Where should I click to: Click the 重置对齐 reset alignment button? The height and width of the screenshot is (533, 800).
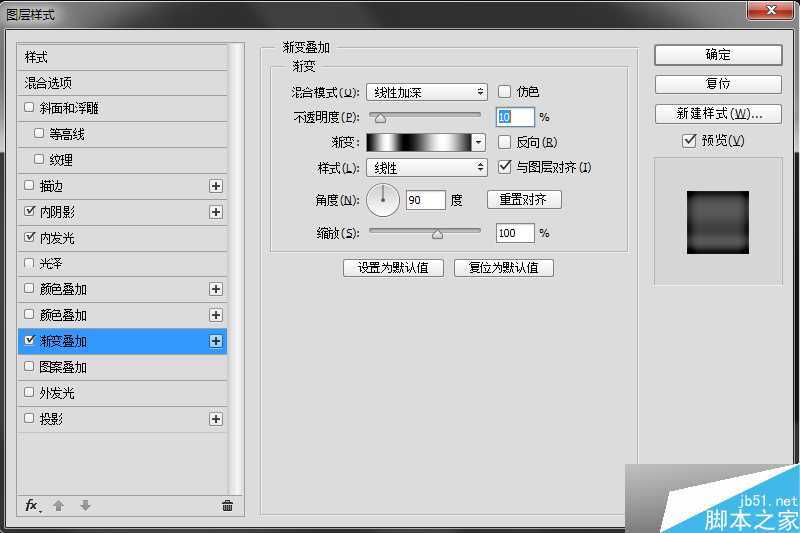[524, 199]
